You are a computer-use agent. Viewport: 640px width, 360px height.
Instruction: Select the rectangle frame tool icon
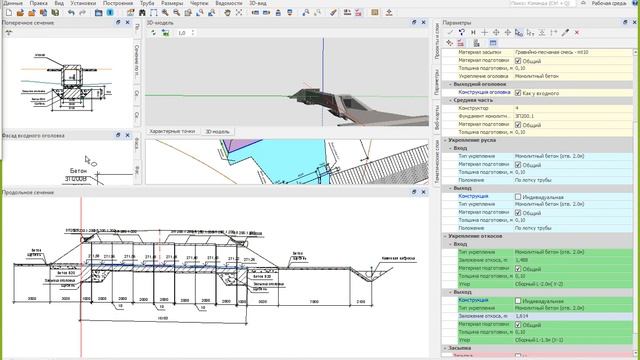pyautogui.click(x=153, y=13)
